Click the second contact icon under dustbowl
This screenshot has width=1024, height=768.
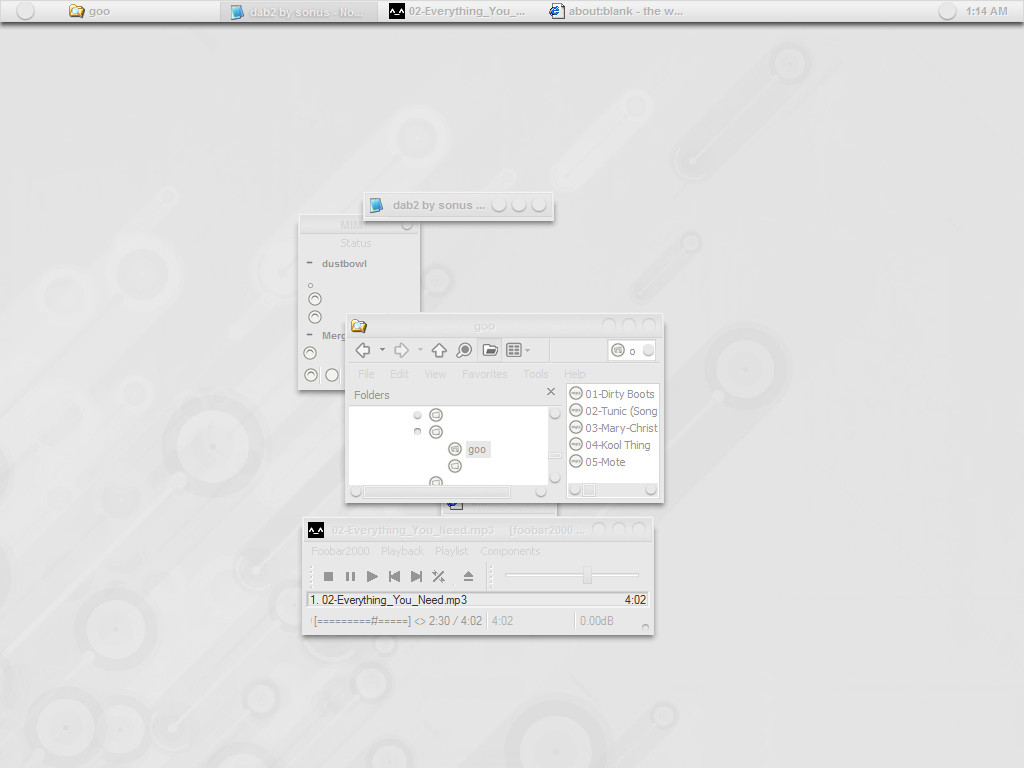pyautogui.click(x=315, y=317)
